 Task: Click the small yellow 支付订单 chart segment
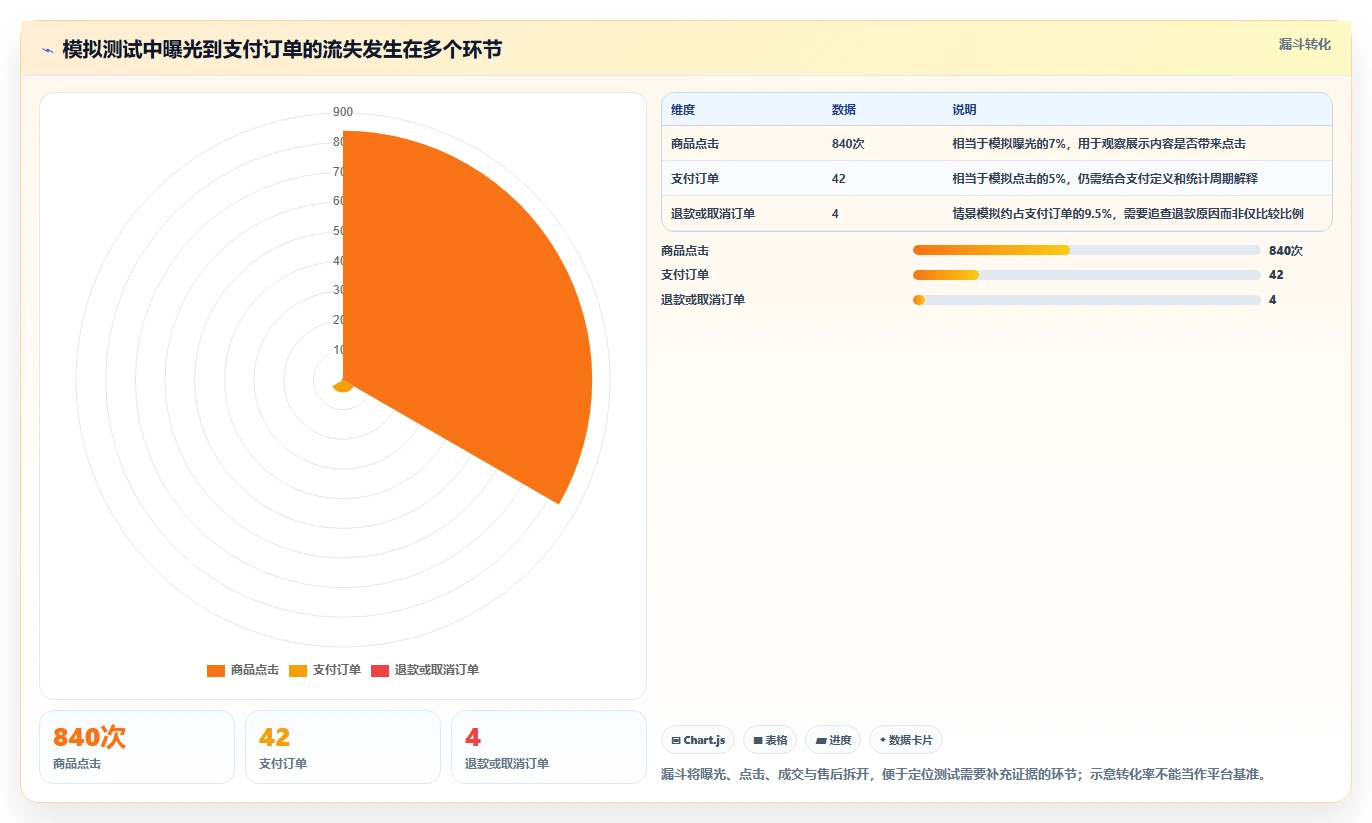click(343, 387)
